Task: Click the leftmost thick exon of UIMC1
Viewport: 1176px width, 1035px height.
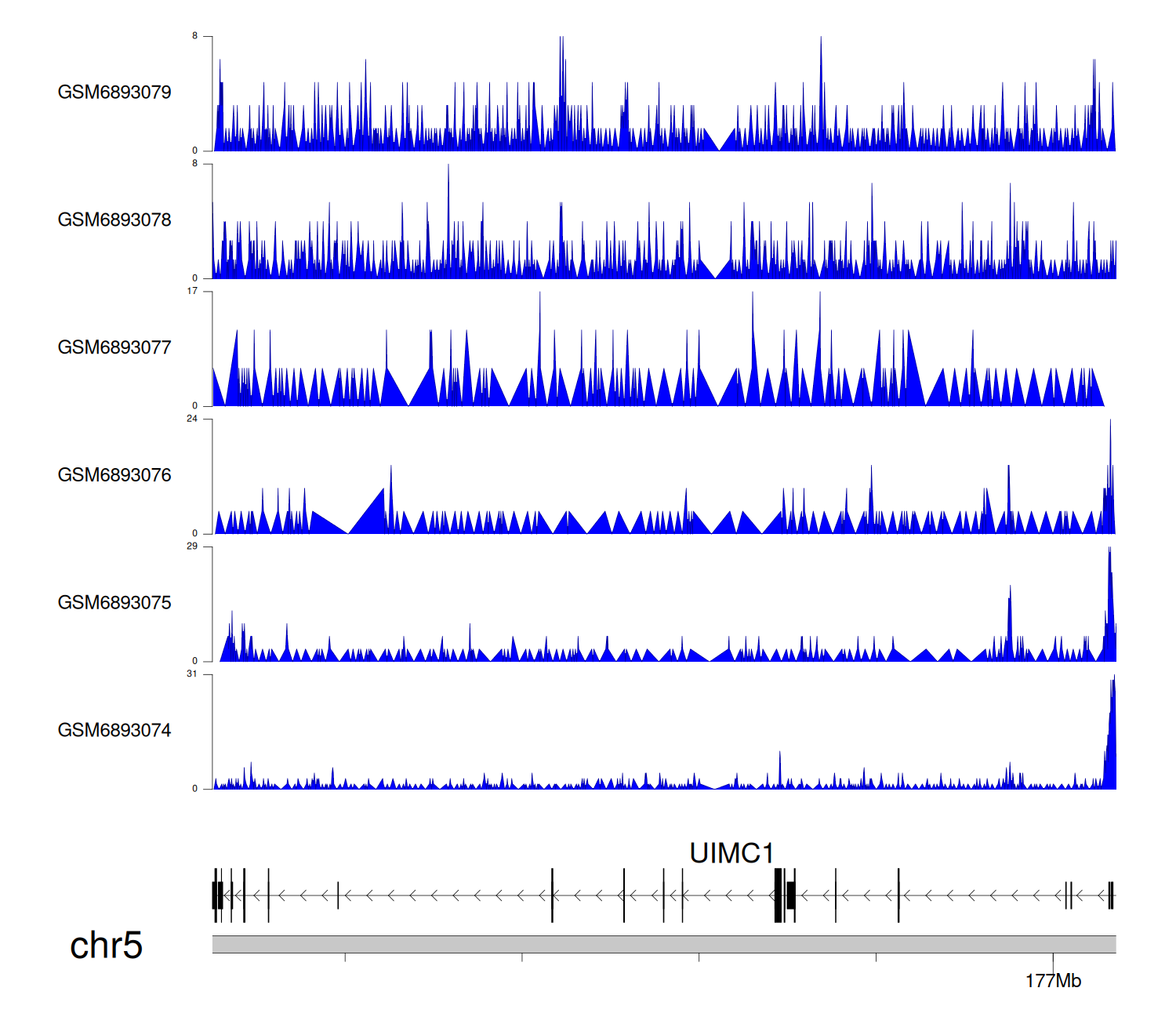Action: (x=216, y=895)
